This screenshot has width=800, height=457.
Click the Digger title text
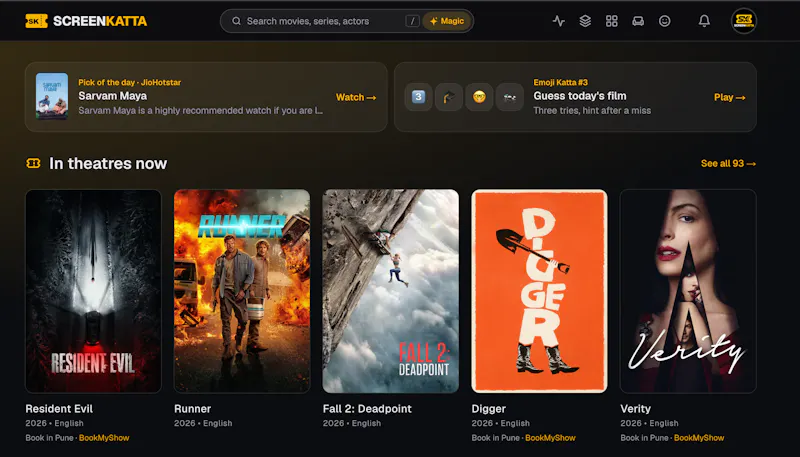point(489,409)
